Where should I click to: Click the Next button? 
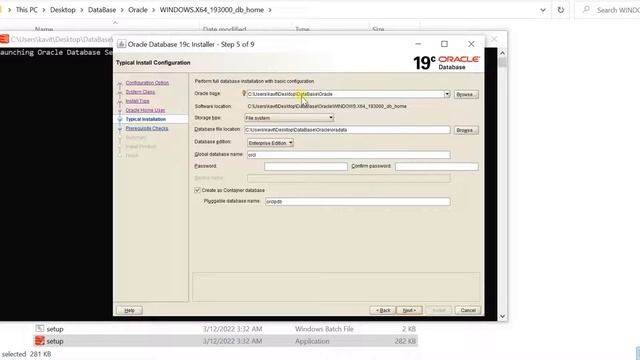point(409,311)
